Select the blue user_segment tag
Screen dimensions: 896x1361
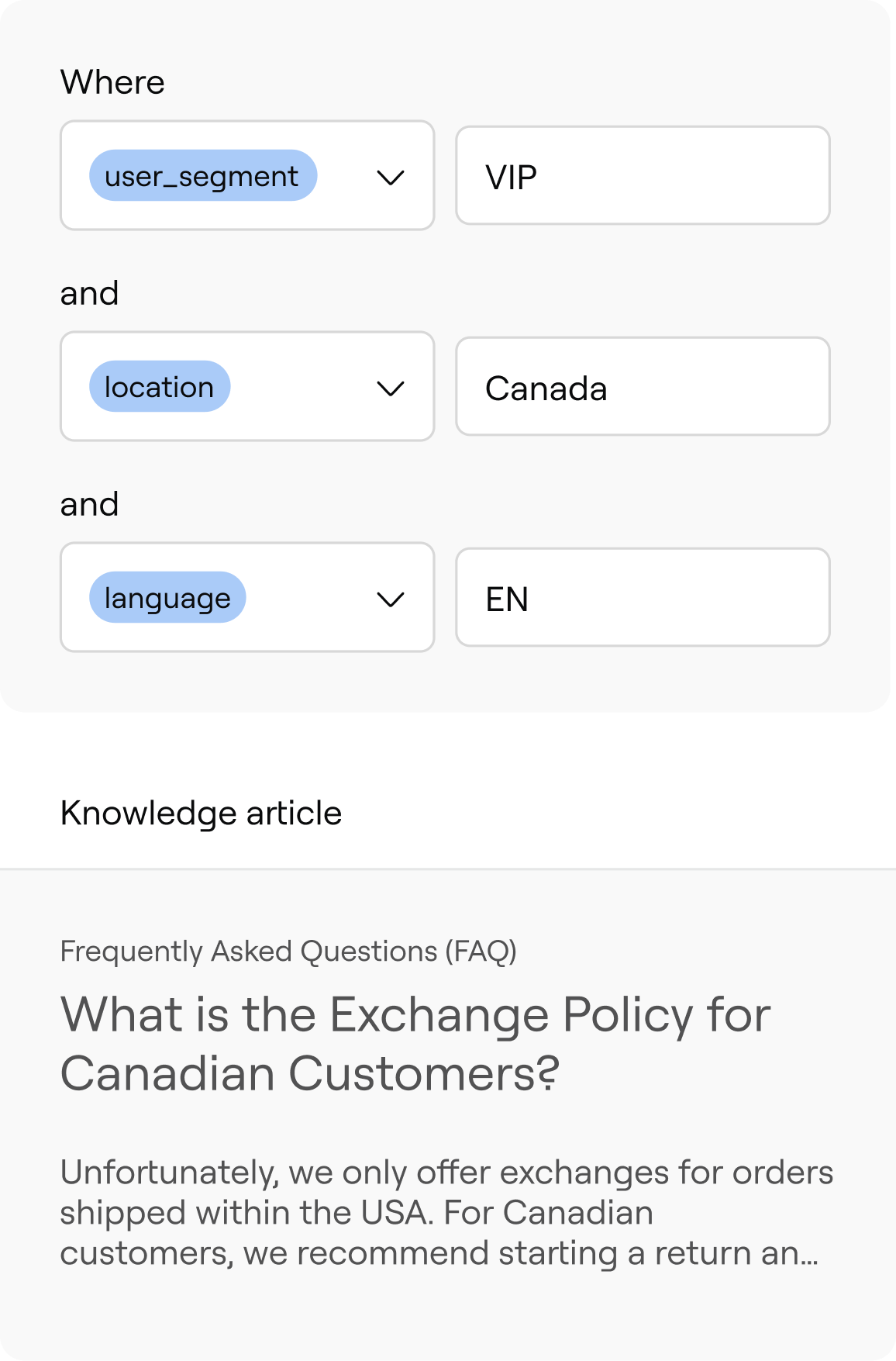[x=202, y=176]
